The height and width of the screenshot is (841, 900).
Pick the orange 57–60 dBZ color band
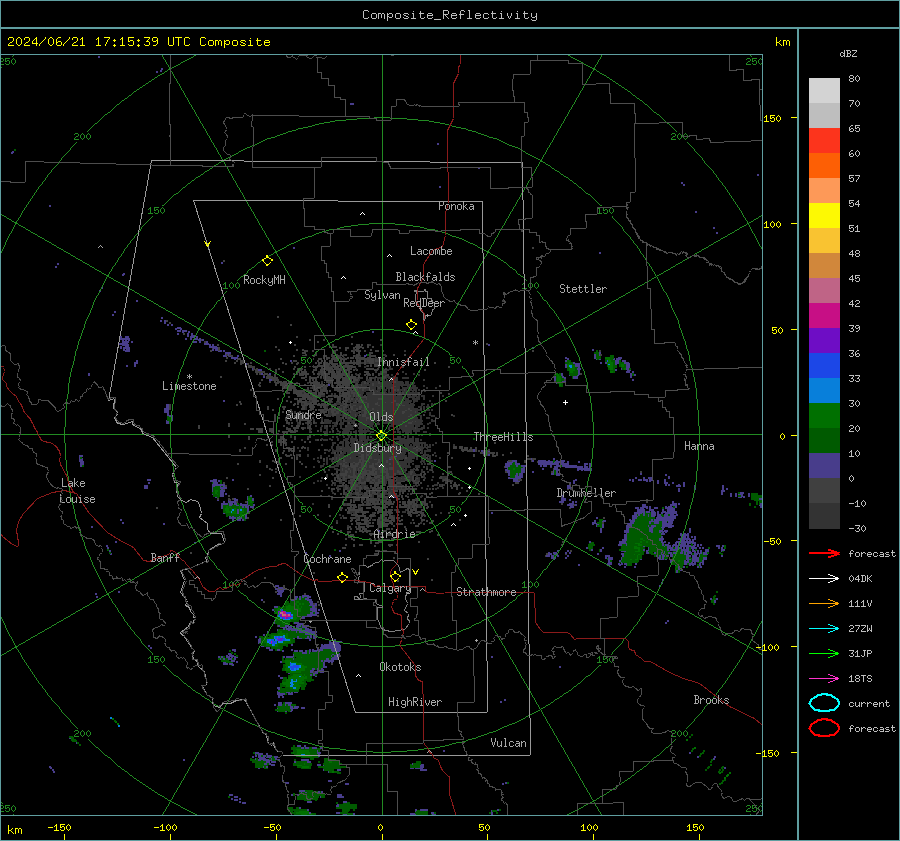[x=824, y=166]
